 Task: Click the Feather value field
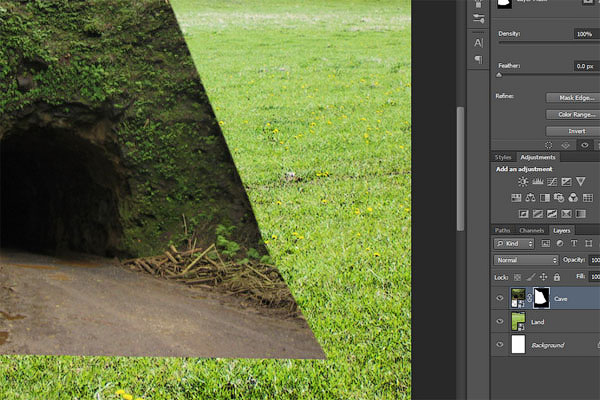(x=587, y=66)
